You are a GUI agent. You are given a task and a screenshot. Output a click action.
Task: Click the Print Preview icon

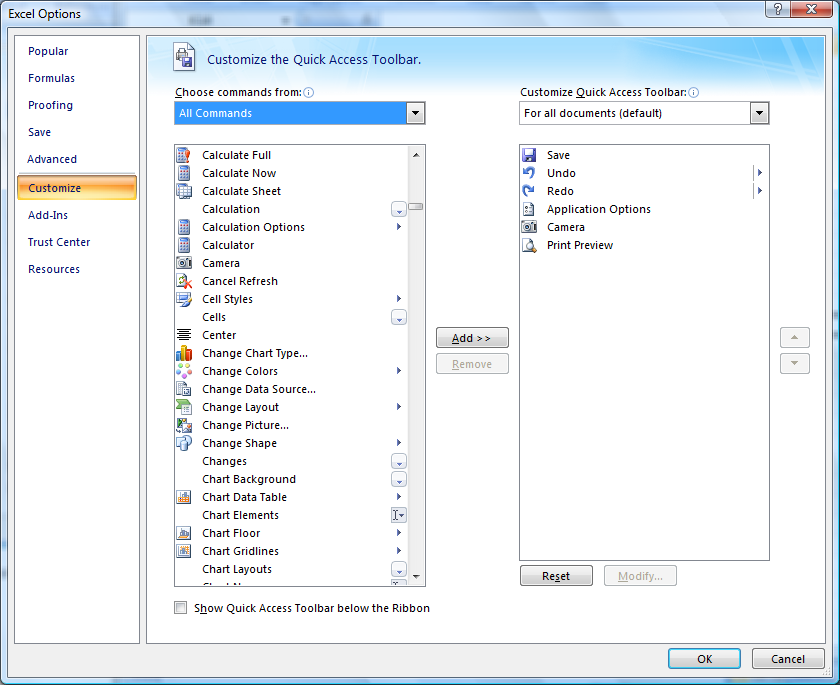[529, 245]
